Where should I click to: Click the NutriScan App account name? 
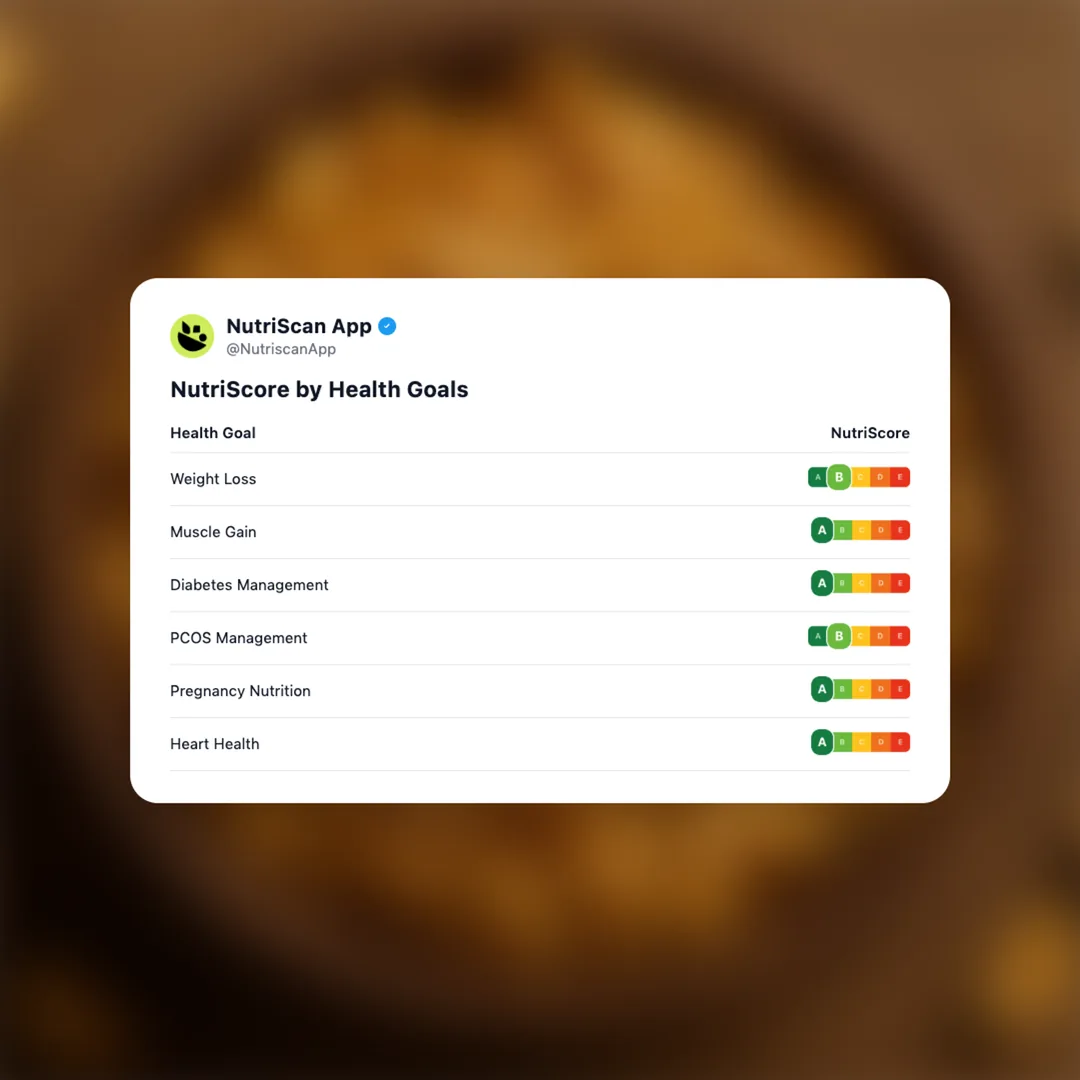click(300, 325)
